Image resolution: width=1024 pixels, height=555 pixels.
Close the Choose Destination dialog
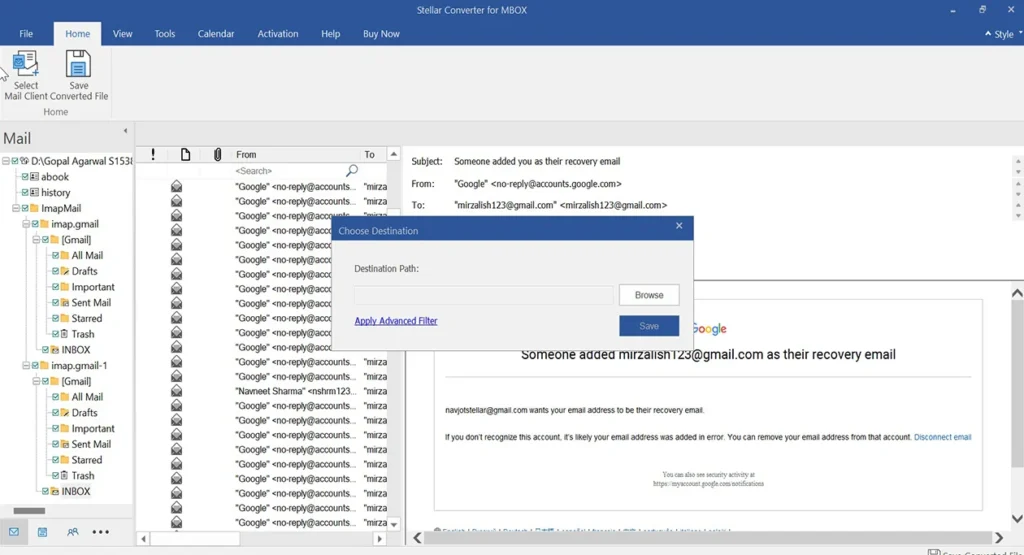tap(679, 225)
